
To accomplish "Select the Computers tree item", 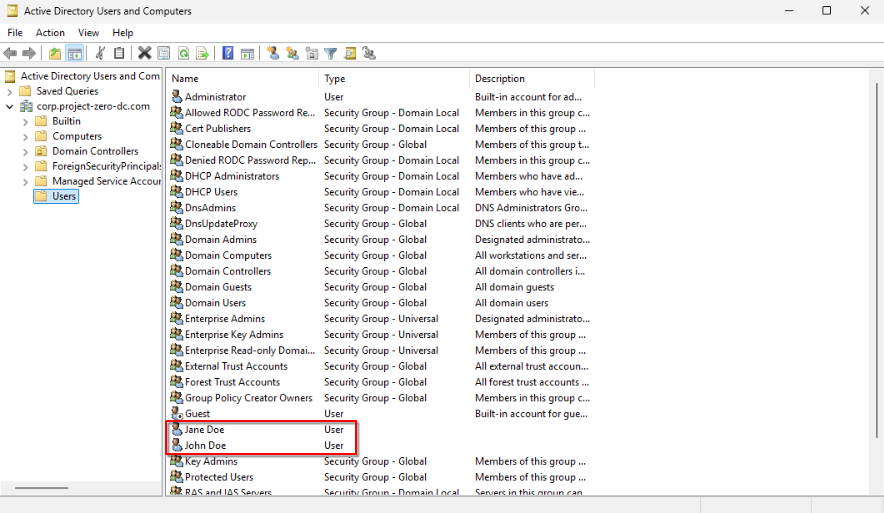I will (x=77, y=136).
